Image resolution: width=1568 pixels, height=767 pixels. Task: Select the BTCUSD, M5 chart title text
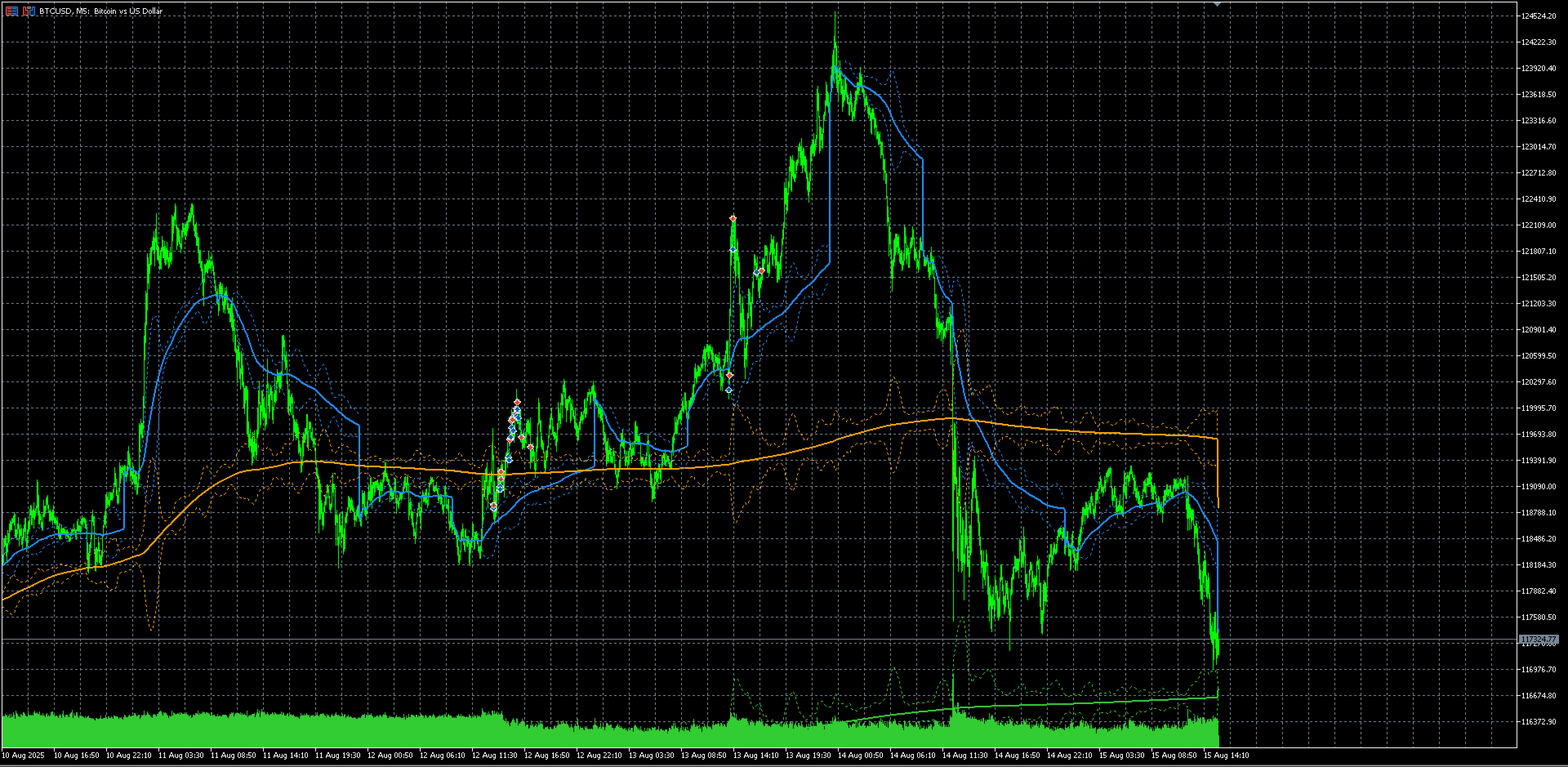point(101,11)
